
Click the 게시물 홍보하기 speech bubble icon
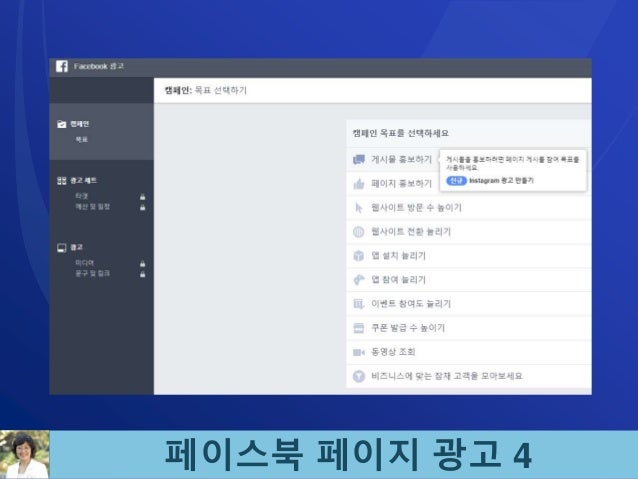coord(358,160)
